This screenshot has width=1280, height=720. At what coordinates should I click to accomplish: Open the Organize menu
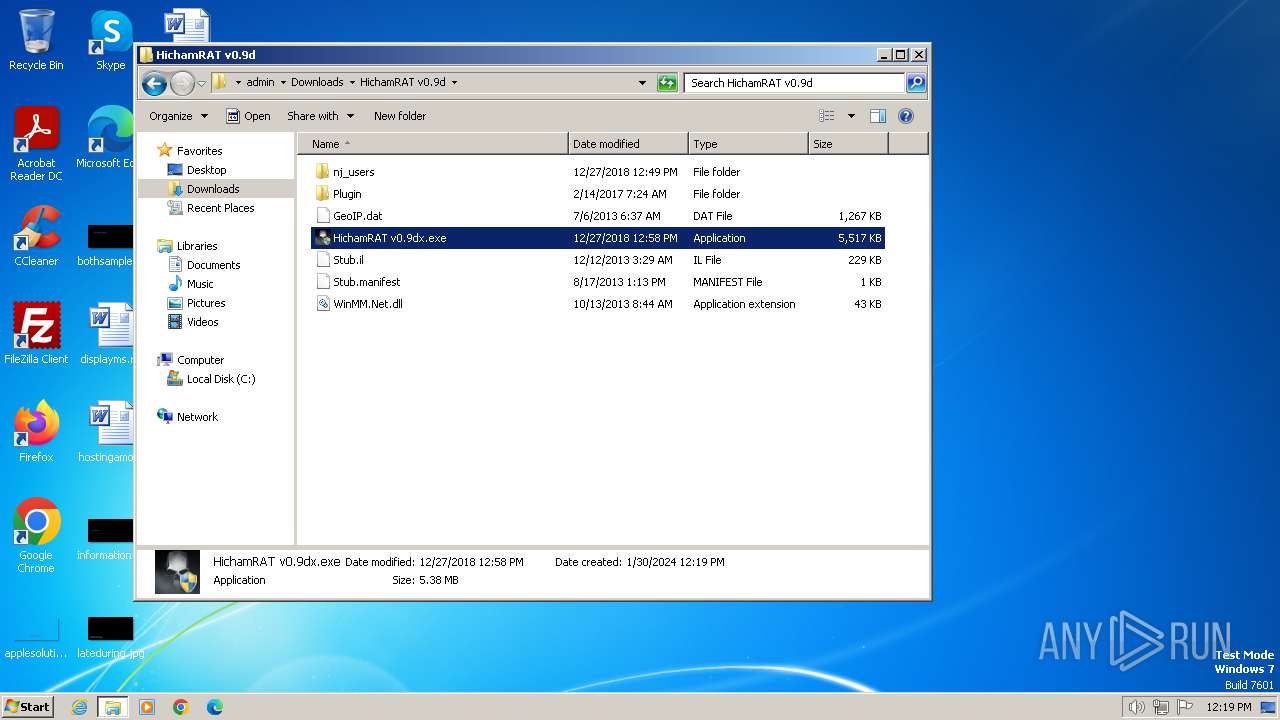(x=178, y=116)
